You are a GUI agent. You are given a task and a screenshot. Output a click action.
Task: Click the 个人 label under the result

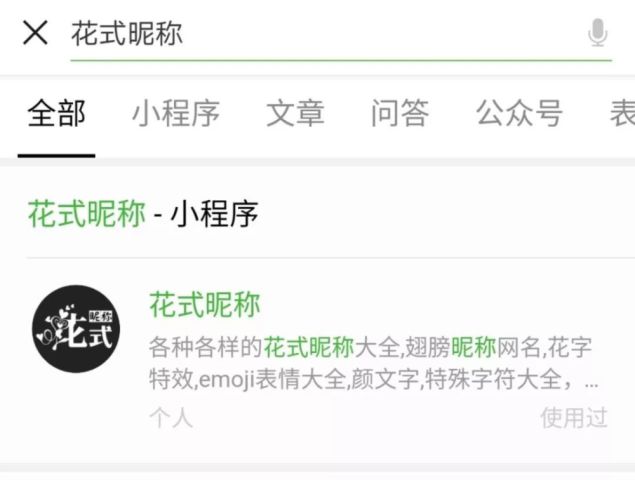coord(171,418)
